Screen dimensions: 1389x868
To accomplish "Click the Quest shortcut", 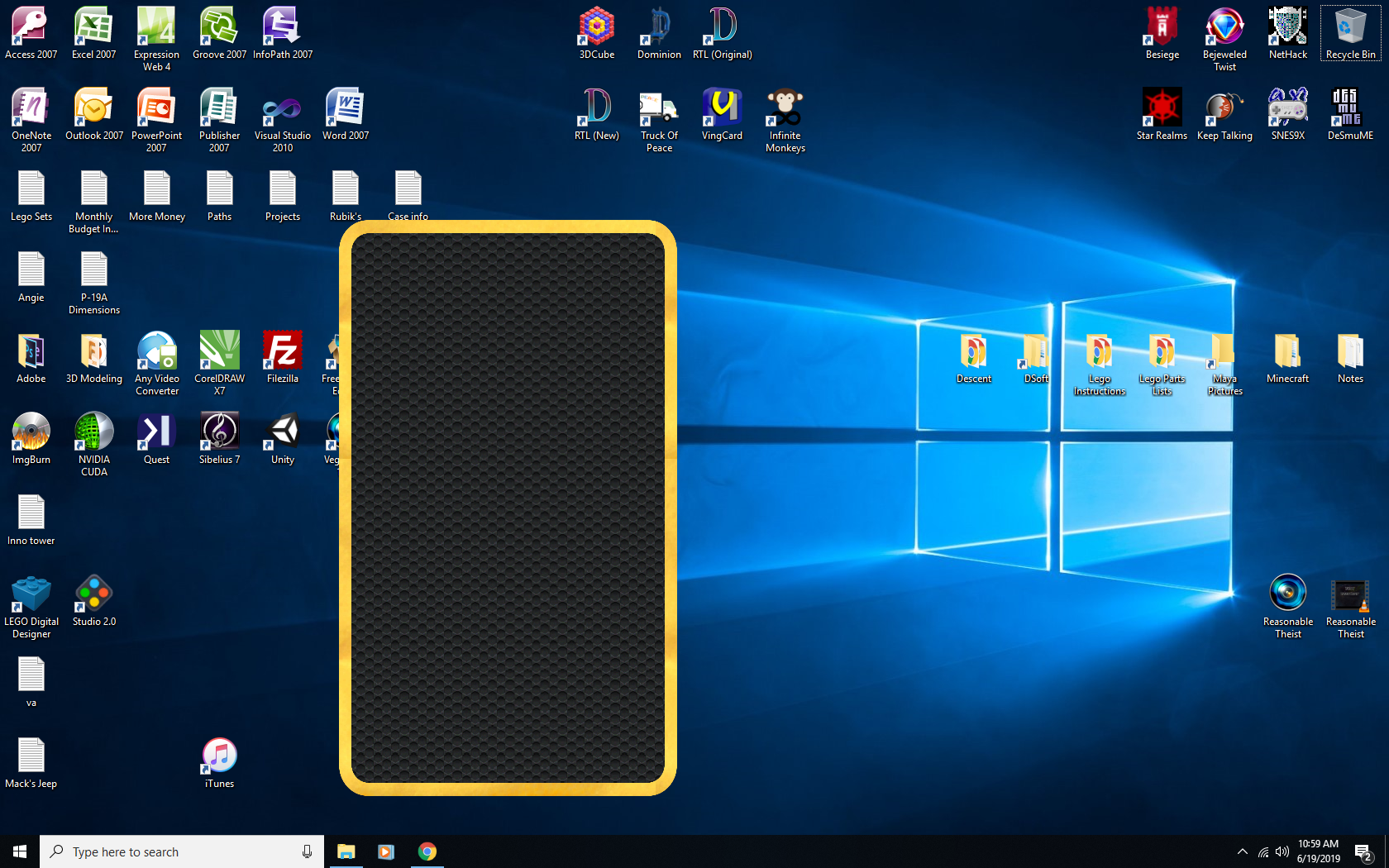I will click(x=157, y=438).
